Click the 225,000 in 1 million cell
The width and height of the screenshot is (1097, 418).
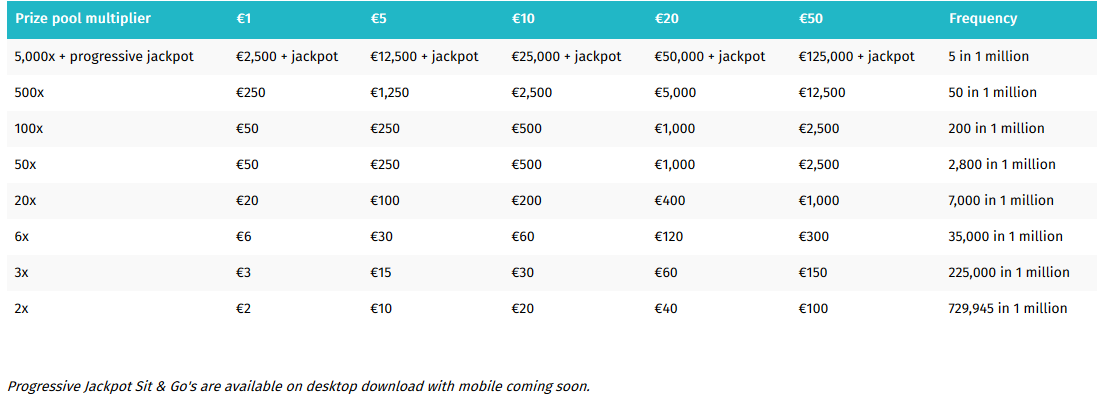(x=1009, y=272)
